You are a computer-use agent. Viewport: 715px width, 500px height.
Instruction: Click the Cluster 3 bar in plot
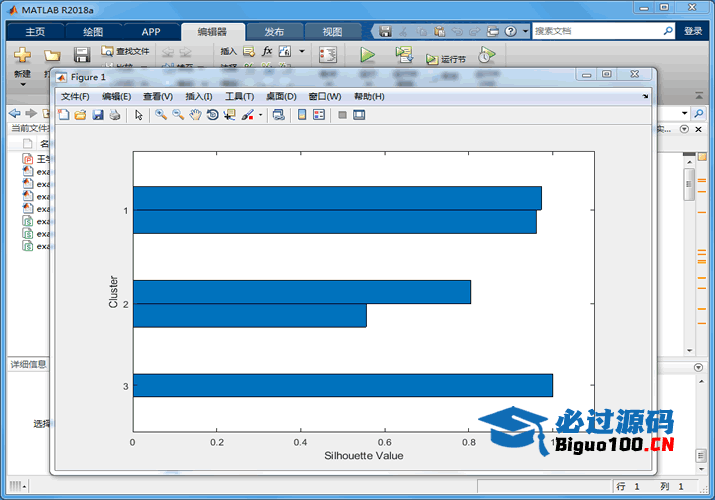coord(342,385)
